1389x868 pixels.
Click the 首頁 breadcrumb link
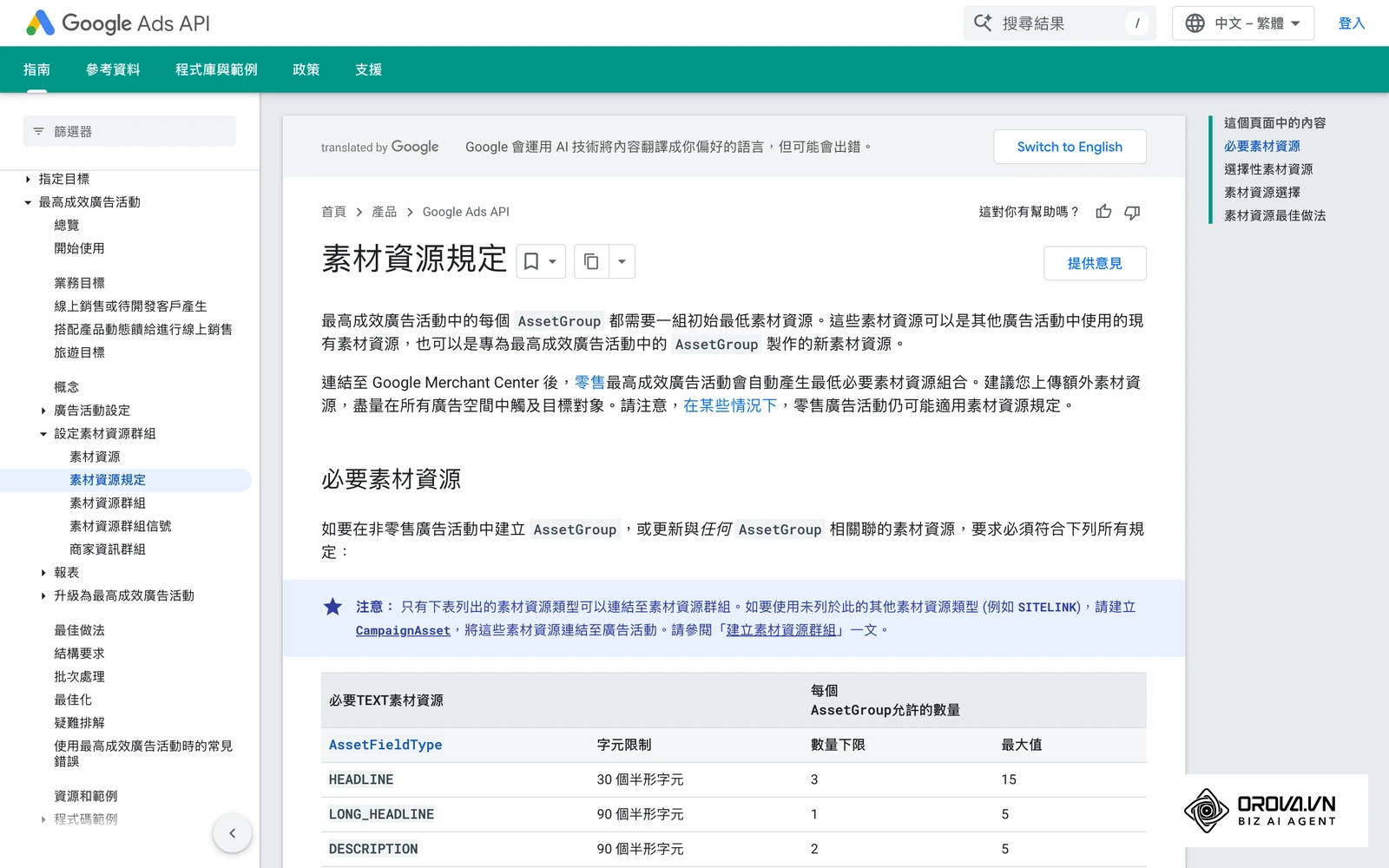(x=333, y=212)
